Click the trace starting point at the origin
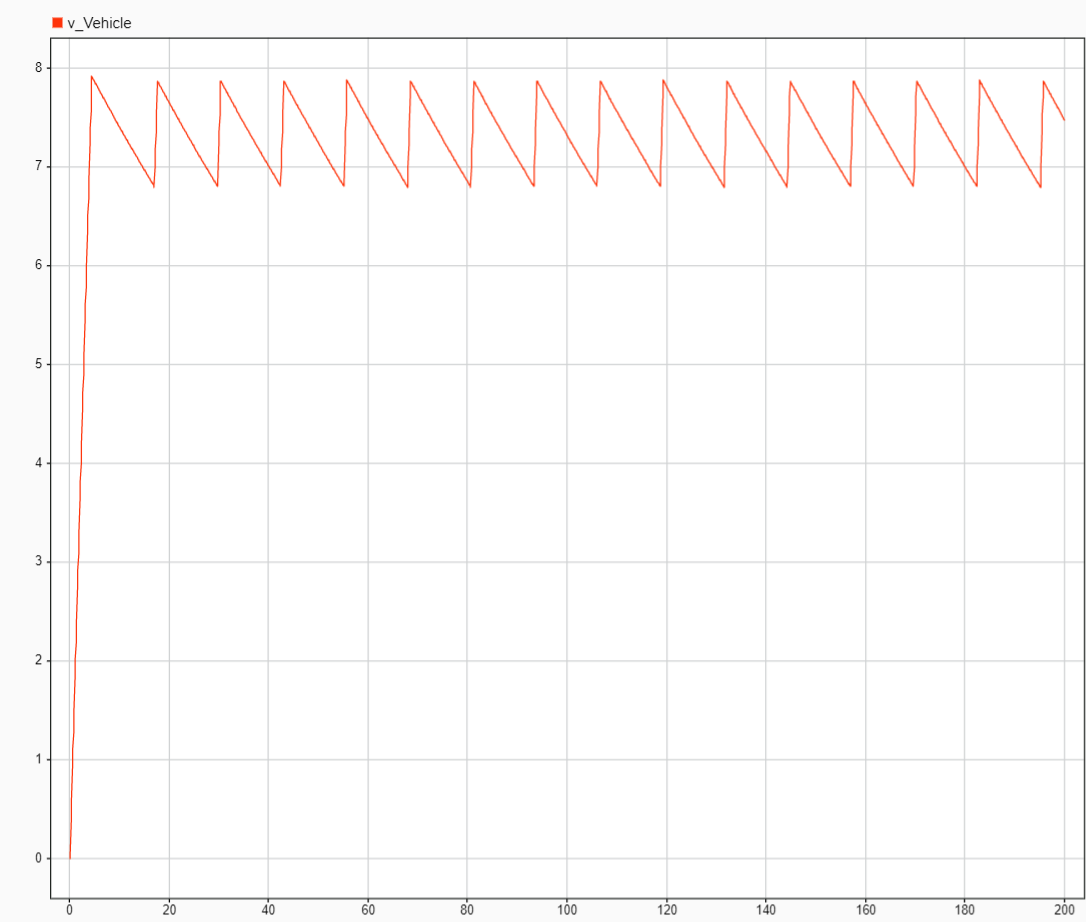1086x922 pixels. pyautogui.click(x=68, y=856)
